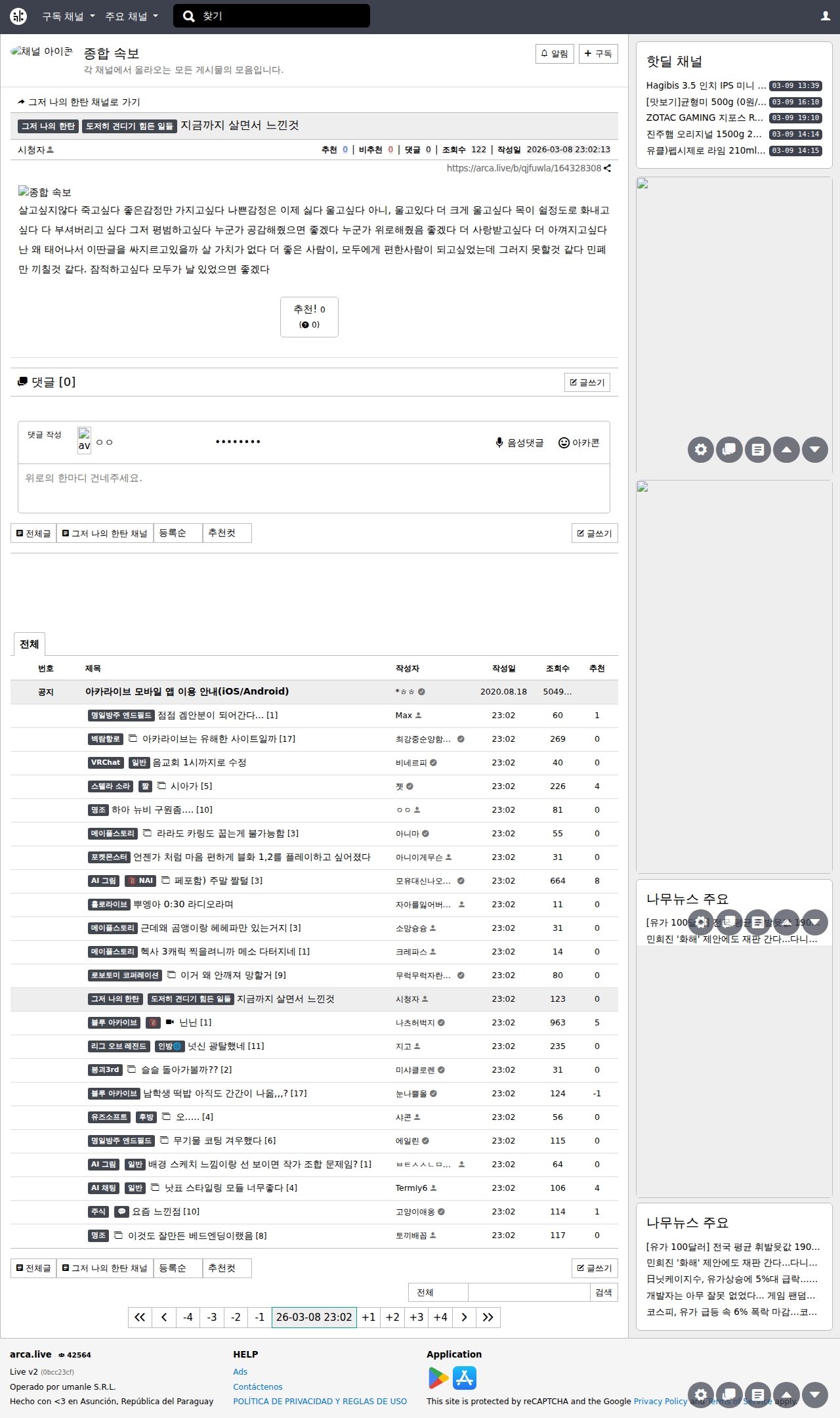Click the footer Ads link
Image resolution: width=840 pixels, height=1418 pixels.
[x=240, y=1371]
